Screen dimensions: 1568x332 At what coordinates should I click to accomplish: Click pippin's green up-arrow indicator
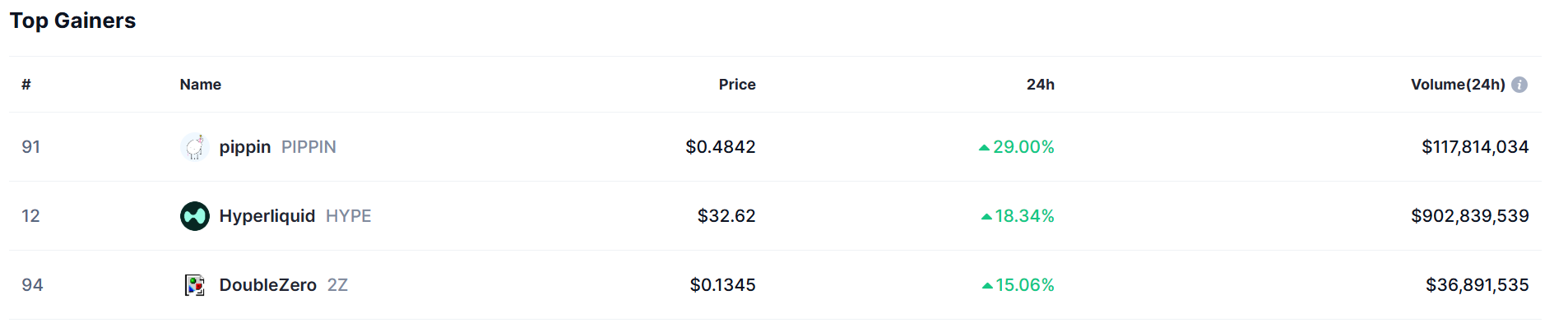click(x=984, y=148)
